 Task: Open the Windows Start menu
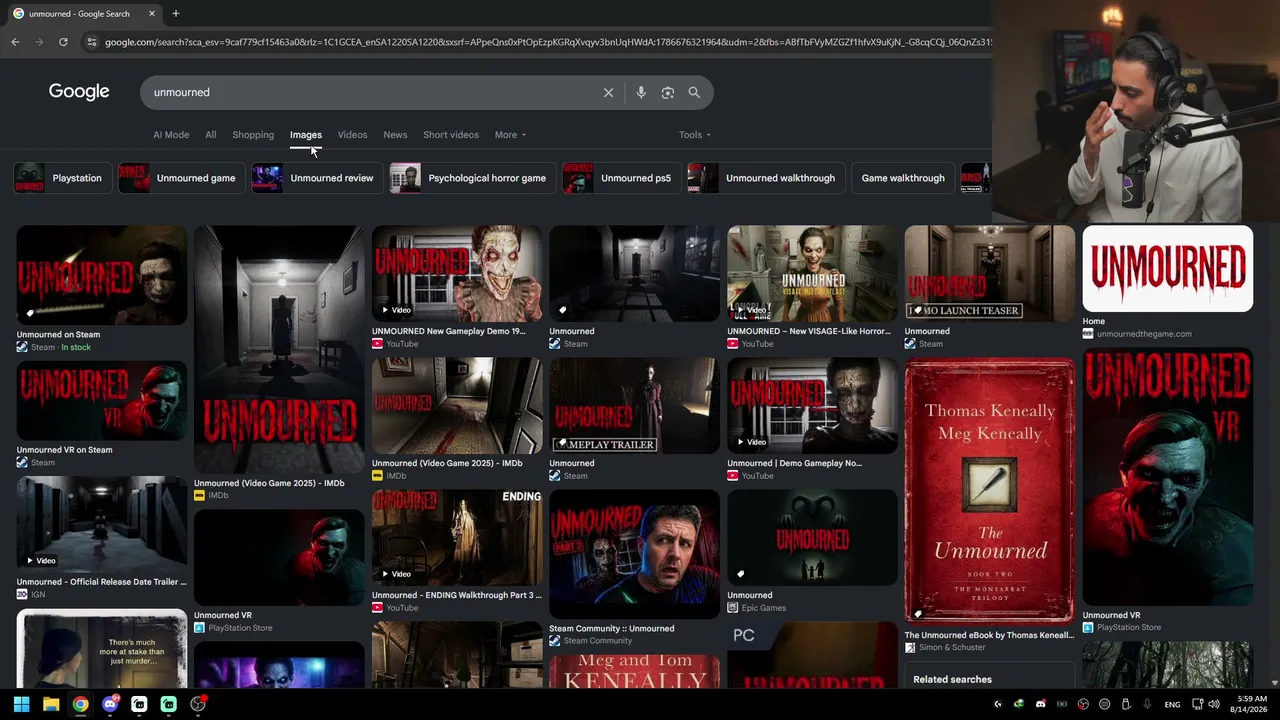[21, 704]
